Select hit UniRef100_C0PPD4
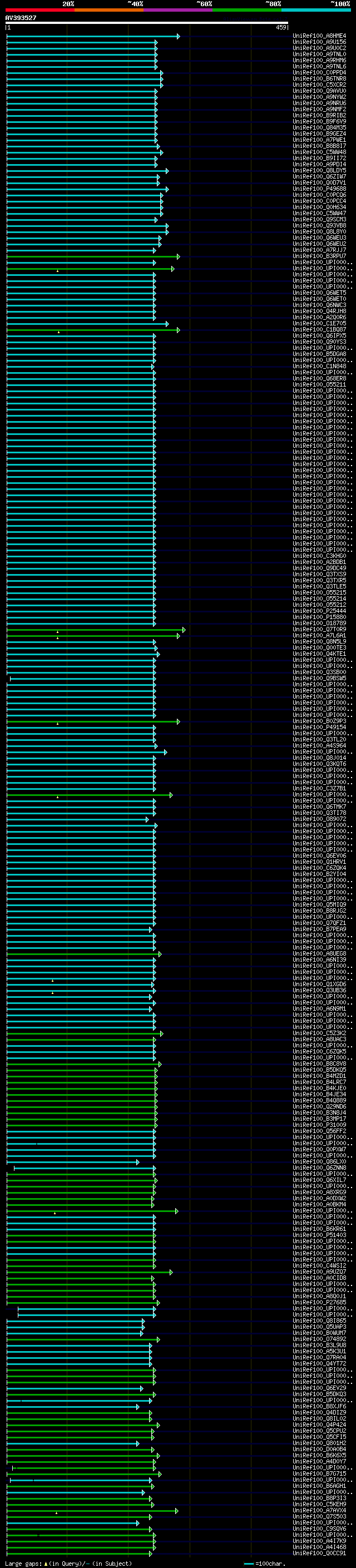356x1568 pixels. click(x=319, y=72)
